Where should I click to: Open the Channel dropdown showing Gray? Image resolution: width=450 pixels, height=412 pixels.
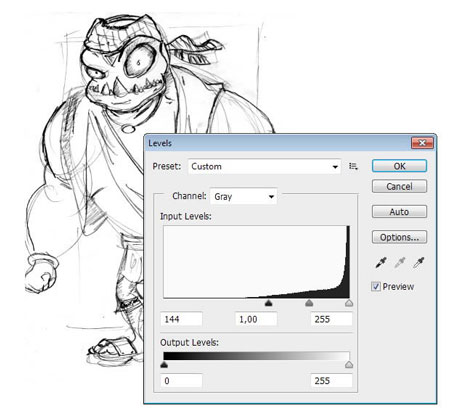pos(243,196)
